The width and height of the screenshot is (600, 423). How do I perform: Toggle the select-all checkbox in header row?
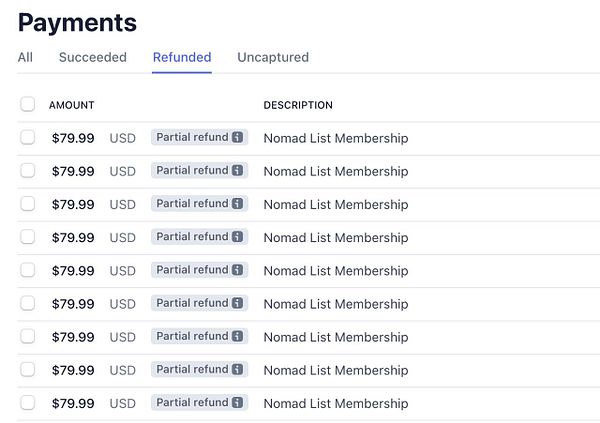point(28,104)
